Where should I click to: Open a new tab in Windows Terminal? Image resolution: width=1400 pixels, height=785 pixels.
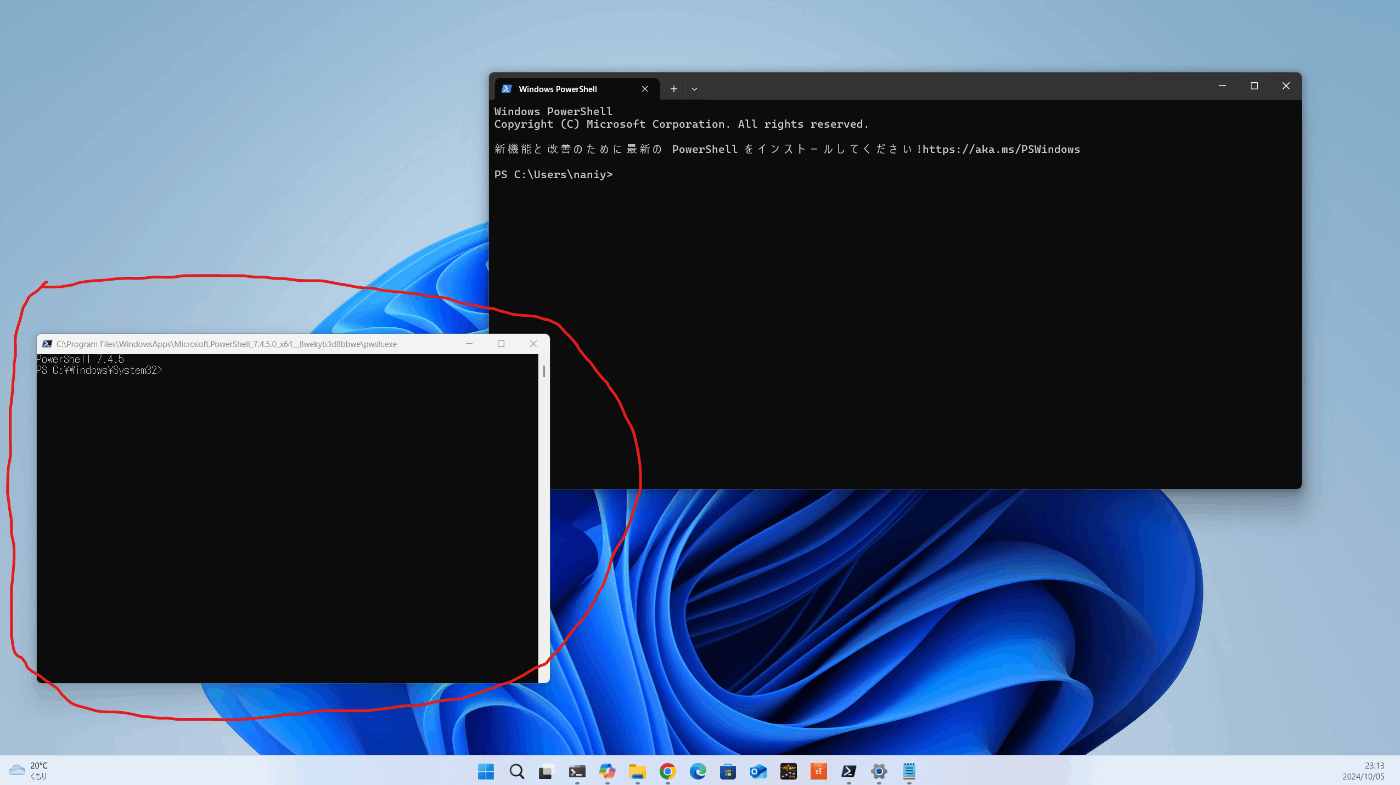click(x=673, y=88)
